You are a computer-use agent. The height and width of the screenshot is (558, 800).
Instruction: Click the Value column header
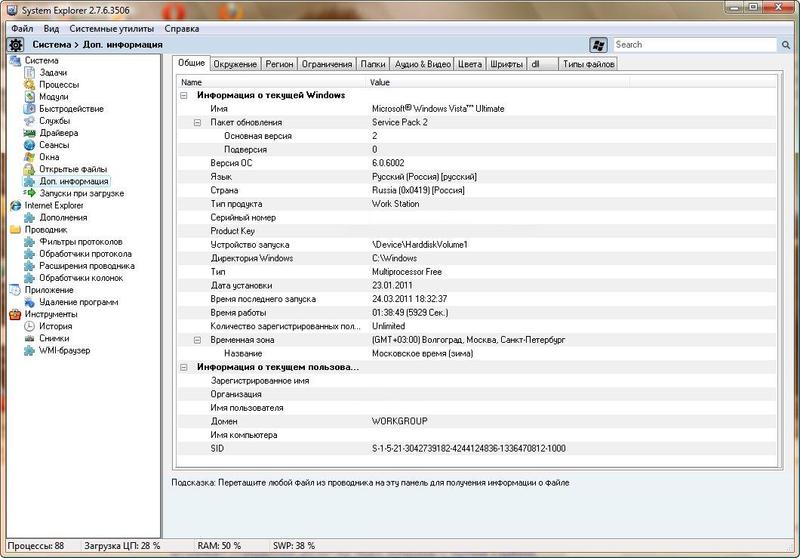click(x=498, y=82)
